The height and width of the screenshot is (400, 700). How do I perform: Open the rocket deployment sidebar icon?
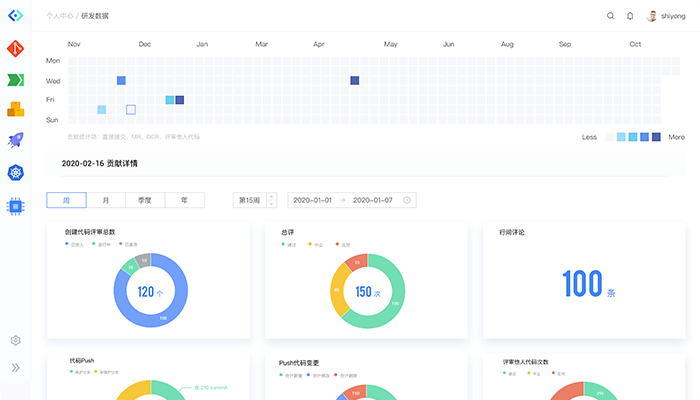(x=16, y=141)
